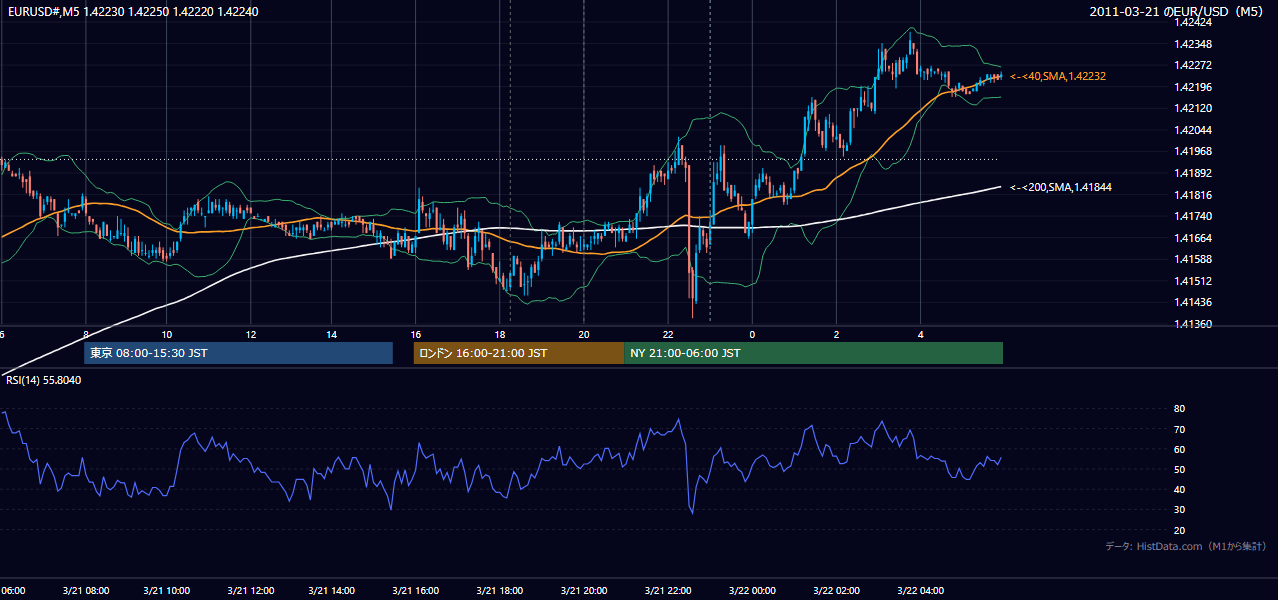Click price axis value 1.42044
Viewport: 1278px width, 600px height.
[x=1192, y=130]
